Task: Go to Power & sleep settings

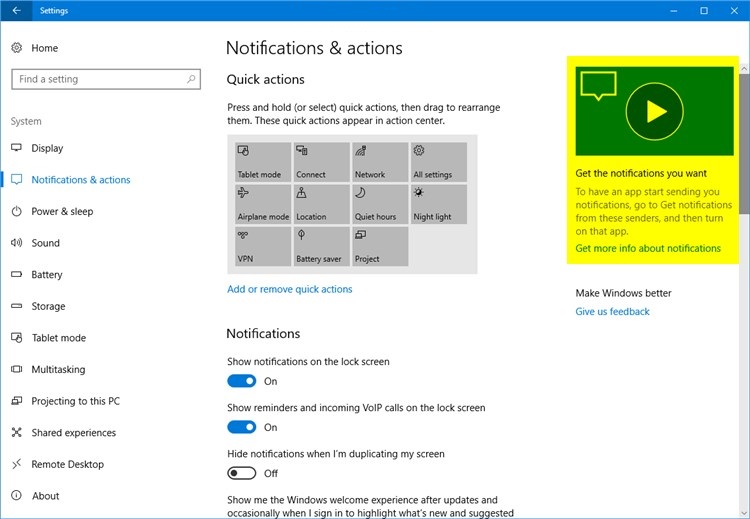Action: click(62, 211)
